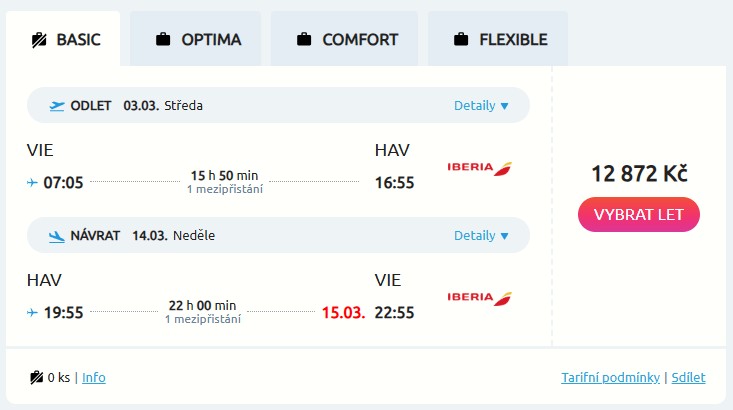Viewport: 733px width, 410px height.
Task: Click the landing plane icon beside NÁVRAT
Action: coord(56,236)
